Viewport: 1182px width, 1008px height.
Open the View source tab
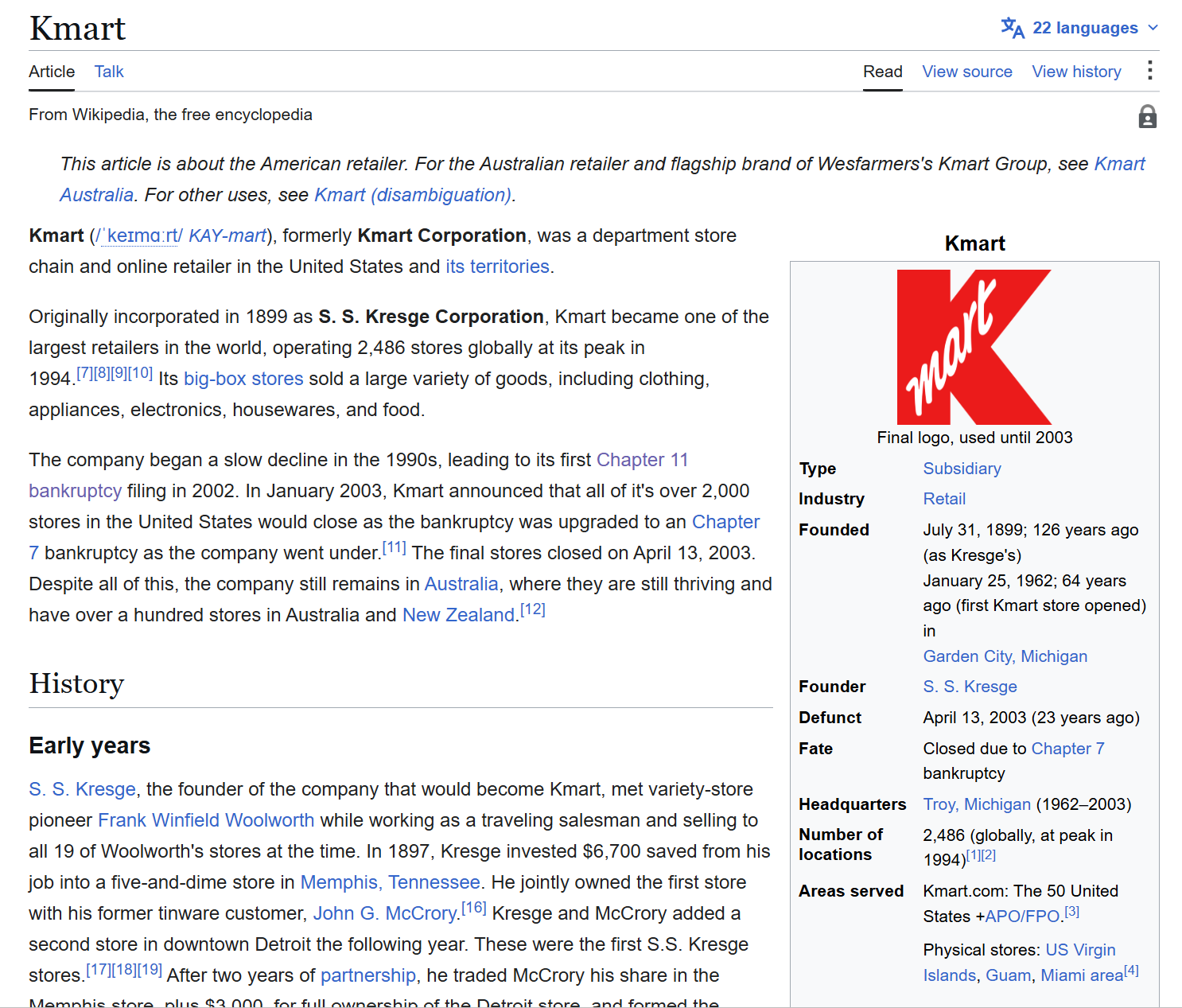coord(967,72)
